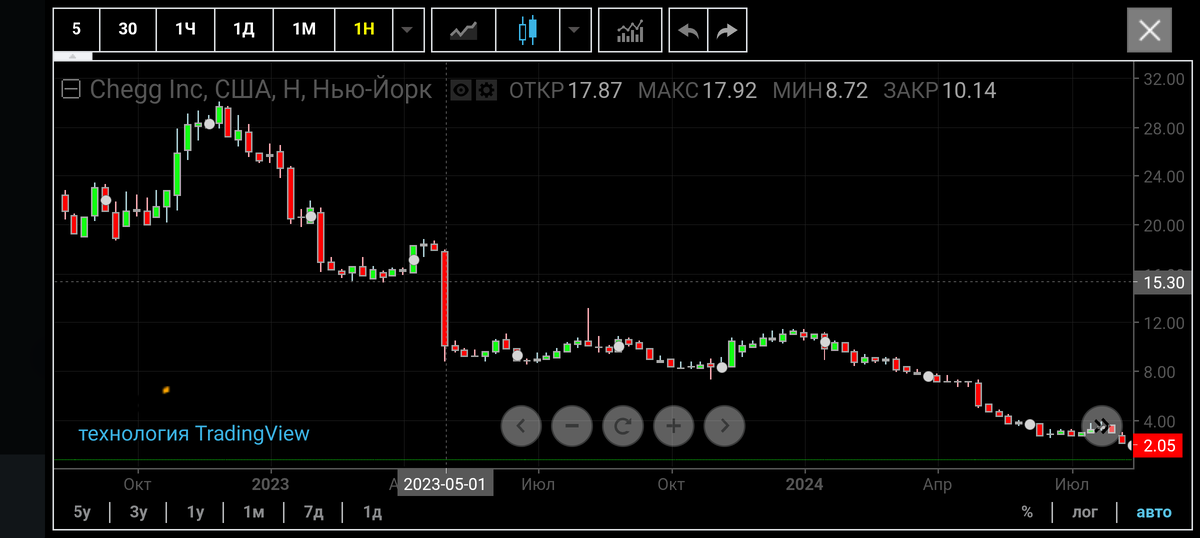
Task: Switch to the 1М monthly interval
Action: [x=304, y=29]
